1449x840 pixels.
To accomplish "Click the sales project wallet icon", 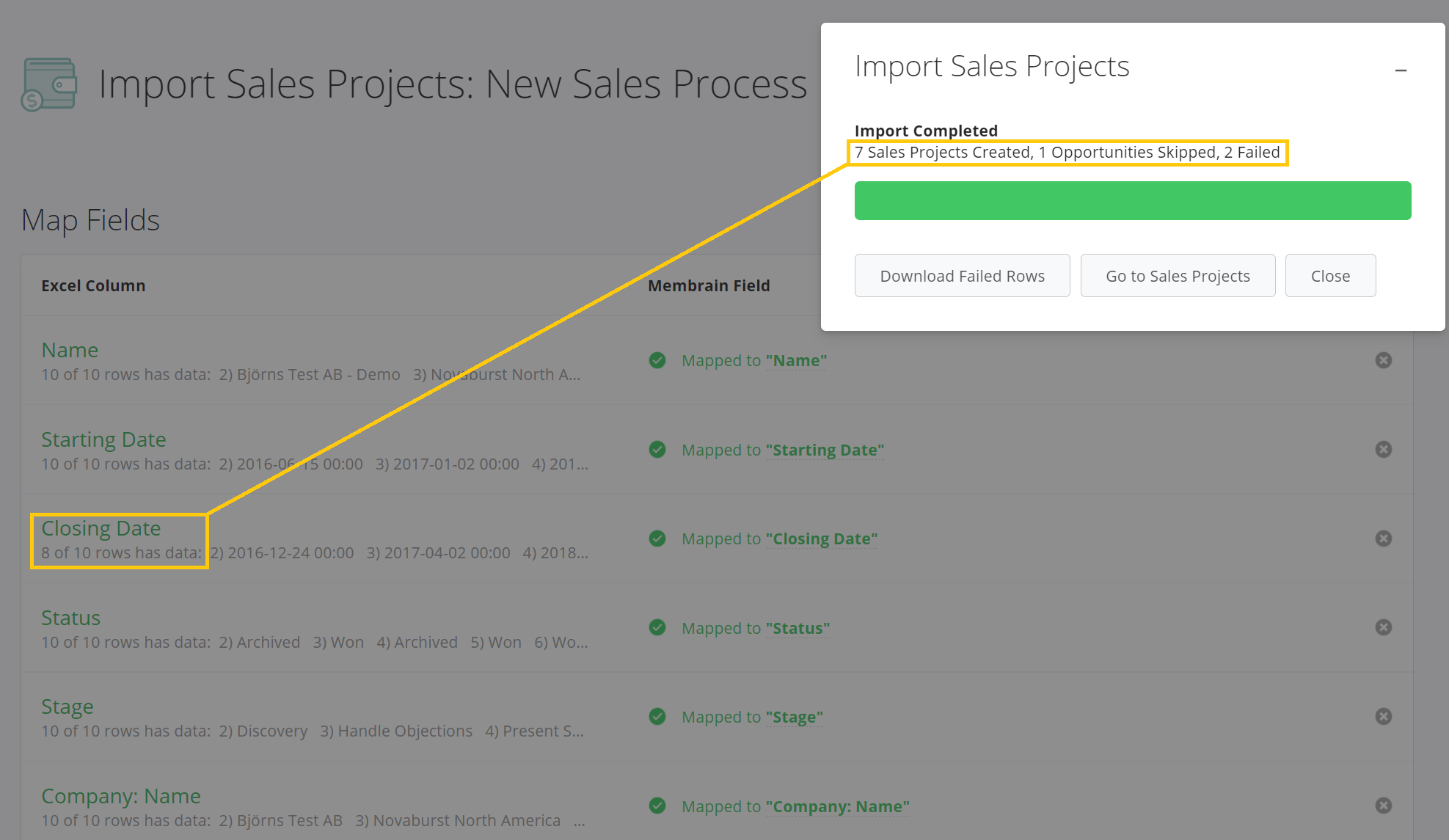I will (x=49, y=84).
